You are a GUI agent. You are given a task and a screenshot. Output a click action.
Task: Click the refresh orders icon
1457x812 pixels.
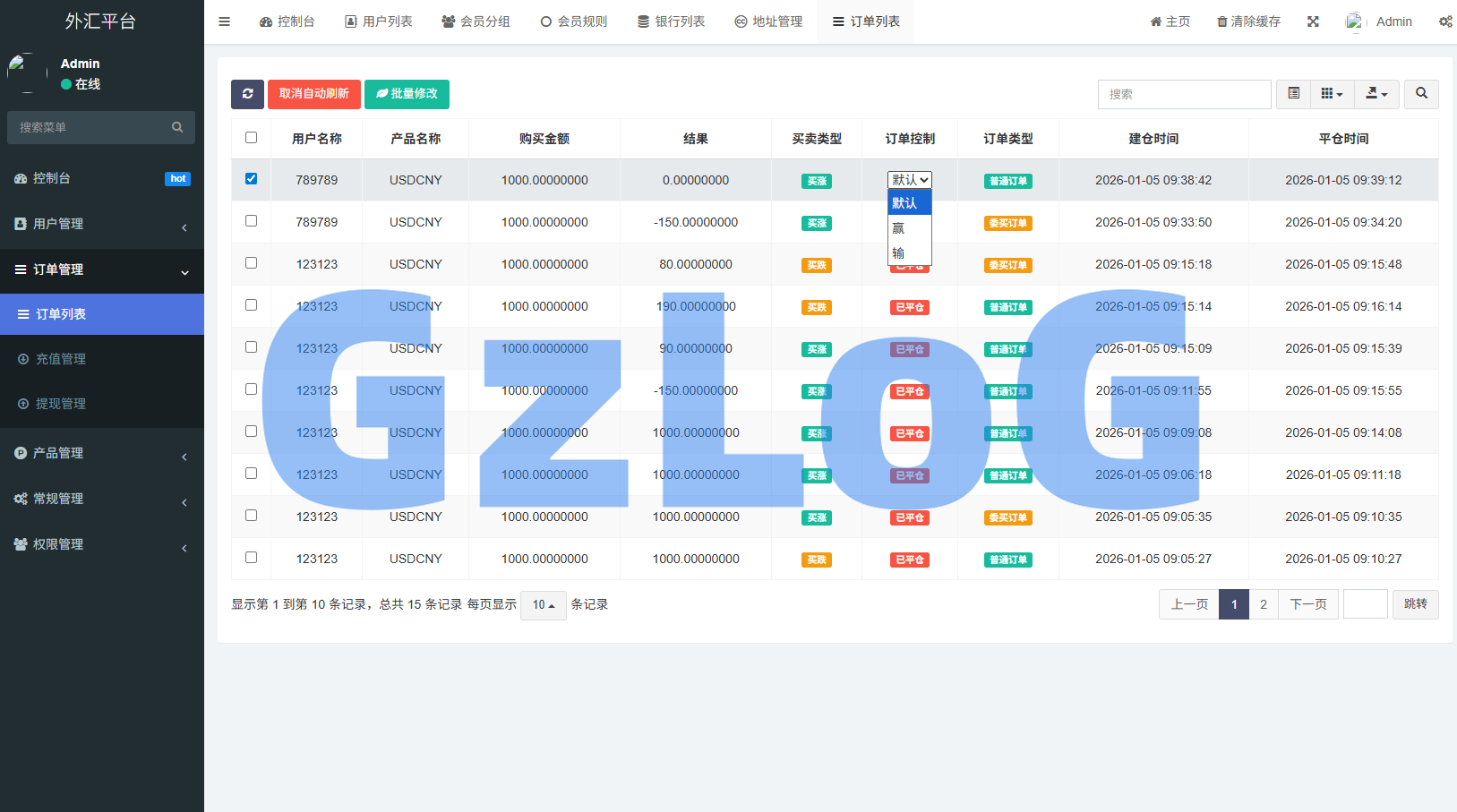248,94
